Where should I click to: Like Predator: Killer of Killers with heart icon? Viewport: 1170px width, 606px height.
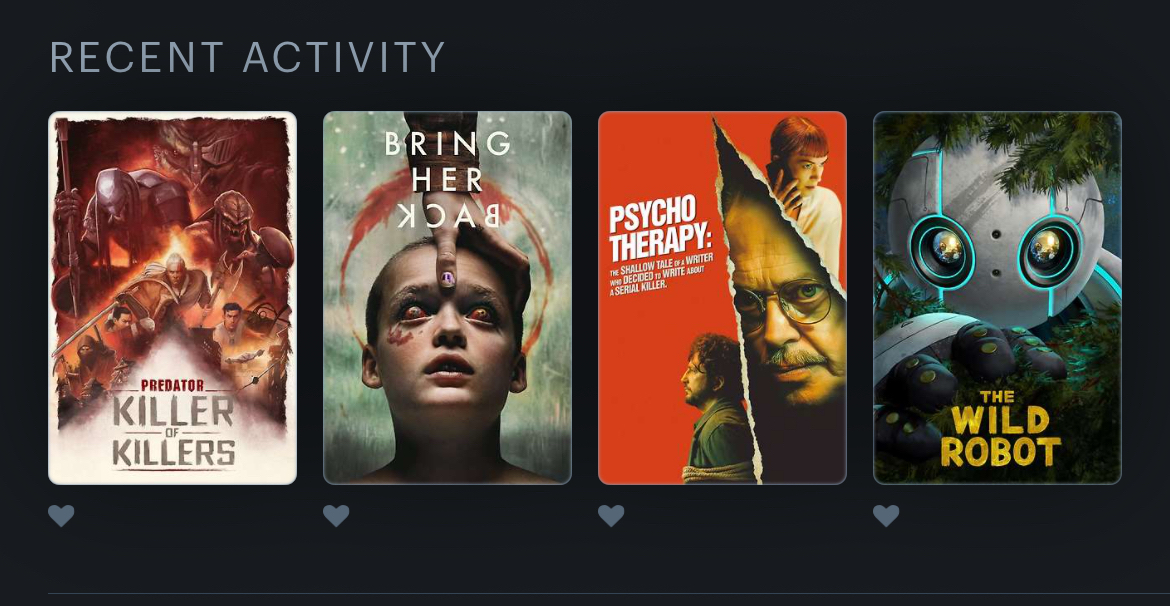click(61, 516)
